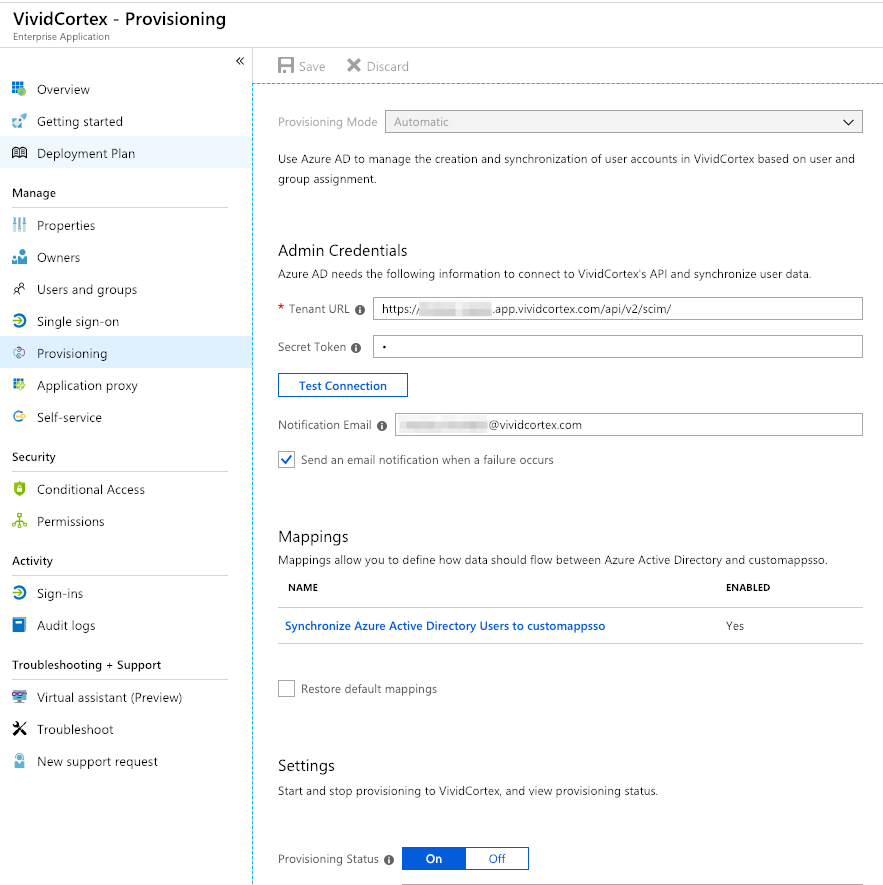Viewport: 883px width, 885px height.
Task: Click the ENABLED column header
Action: click(x=748, y=588)
